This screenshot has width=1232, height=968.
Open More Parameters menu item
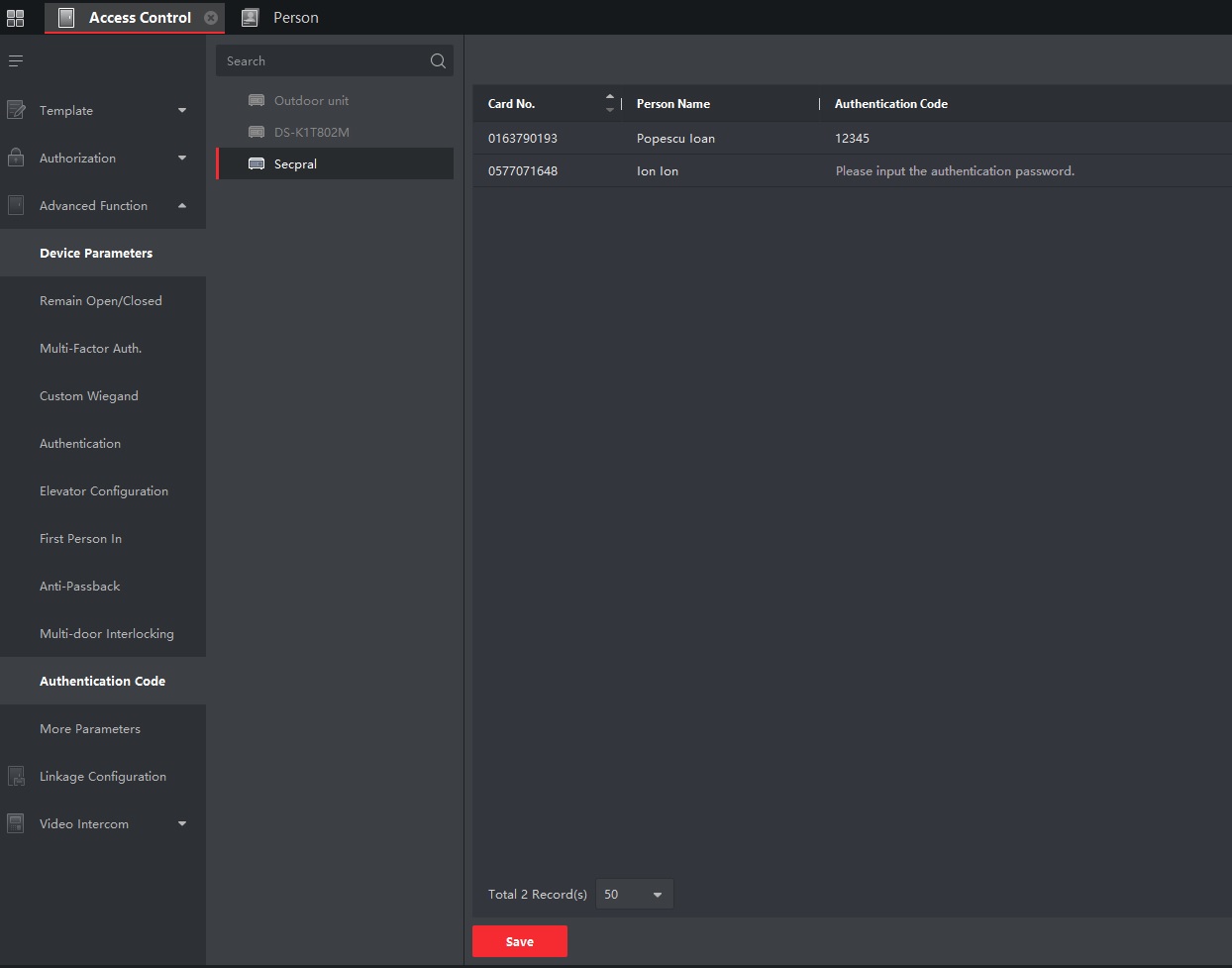point(90,728)
